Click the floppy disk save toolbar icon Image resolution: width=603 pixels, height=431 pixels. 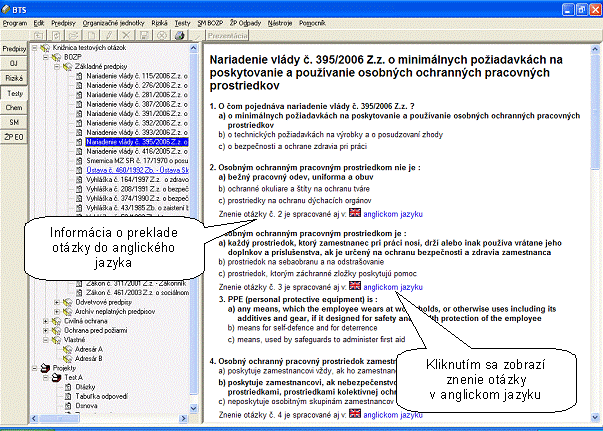click(x=144, y=35)
